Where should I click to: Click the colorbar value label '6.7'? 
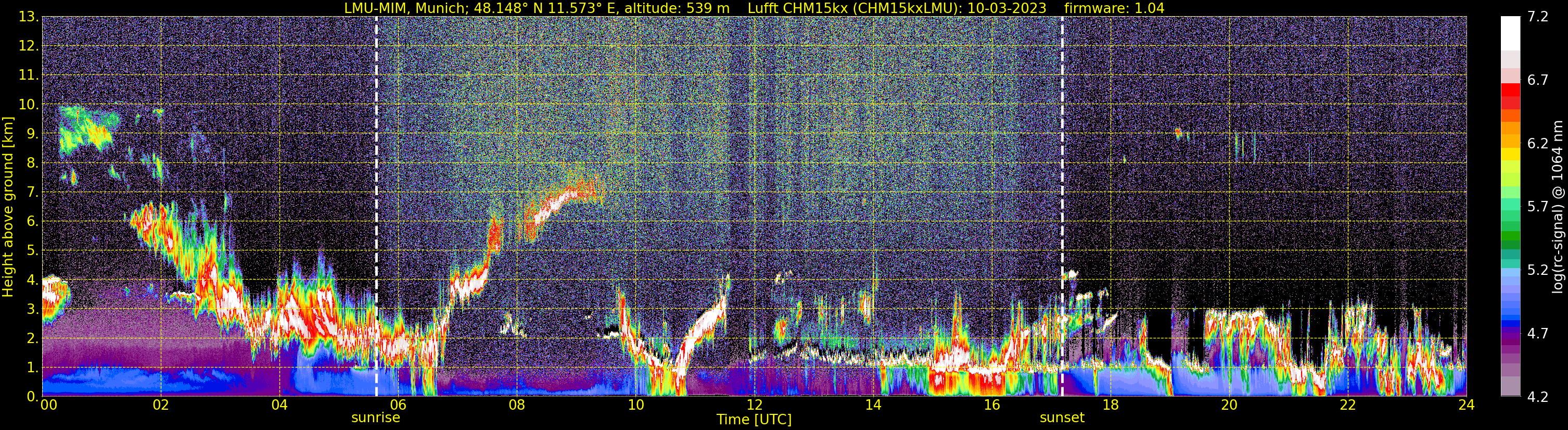tap(1538, 80)
